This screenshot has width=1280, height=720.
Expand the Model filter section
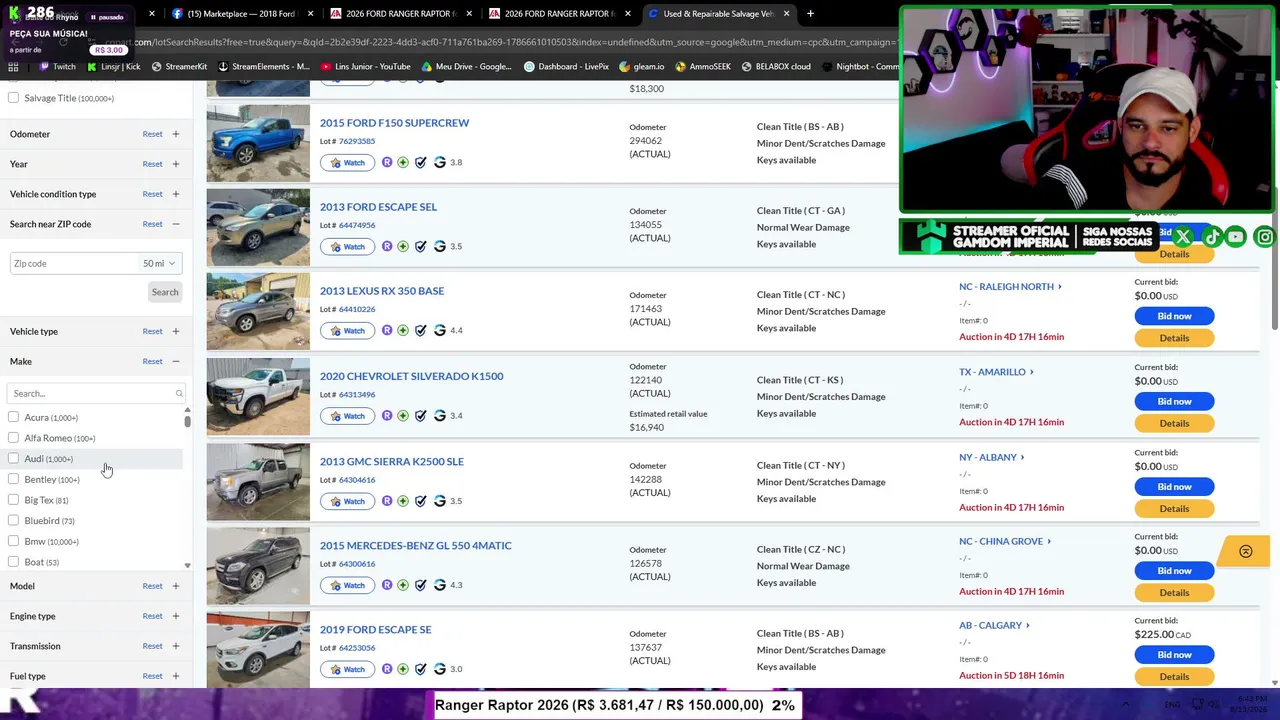175,586
